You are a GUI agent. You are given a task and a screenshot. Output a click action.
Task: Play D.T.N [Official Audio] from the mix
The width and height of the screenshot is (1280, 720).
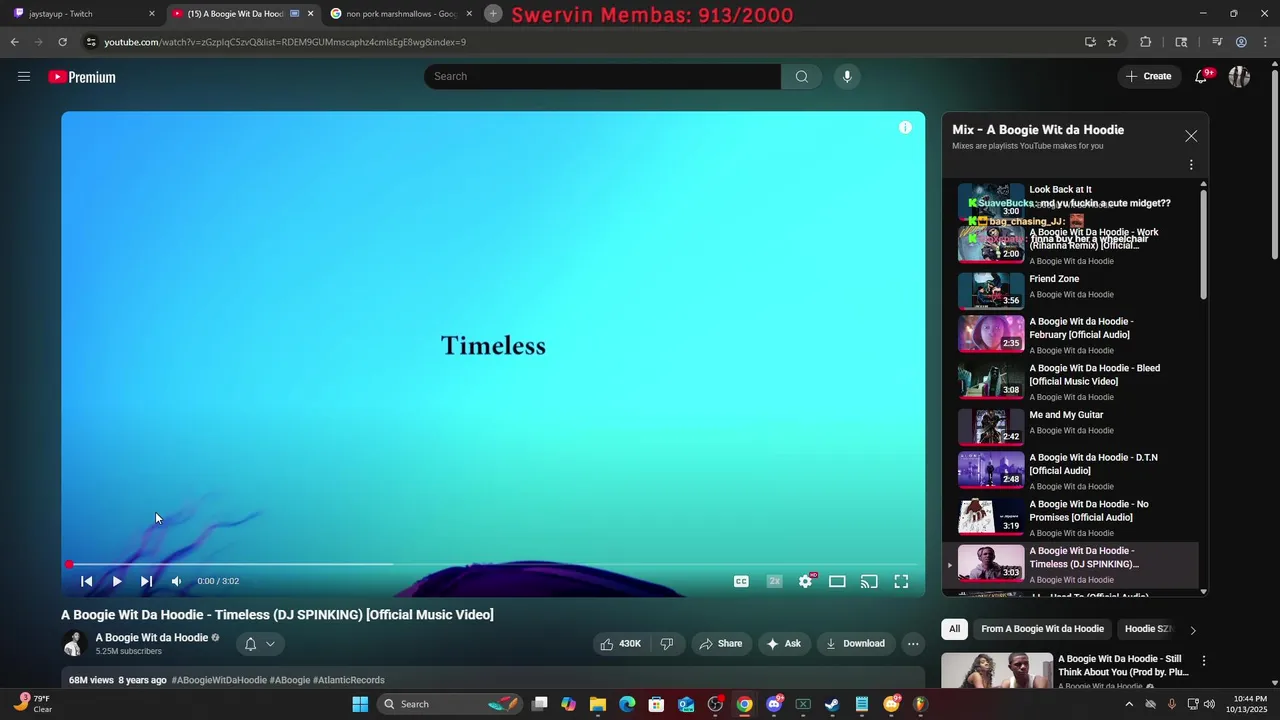click(1072, 471)
